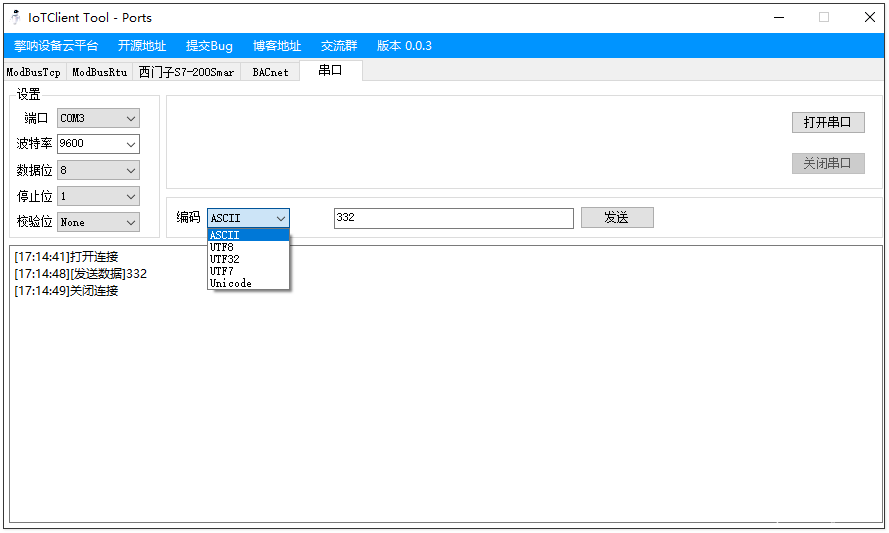Click the 编码 label
The height and width of the screenshot is (533, 889).
pyautogui.click(x=188, y=217)
